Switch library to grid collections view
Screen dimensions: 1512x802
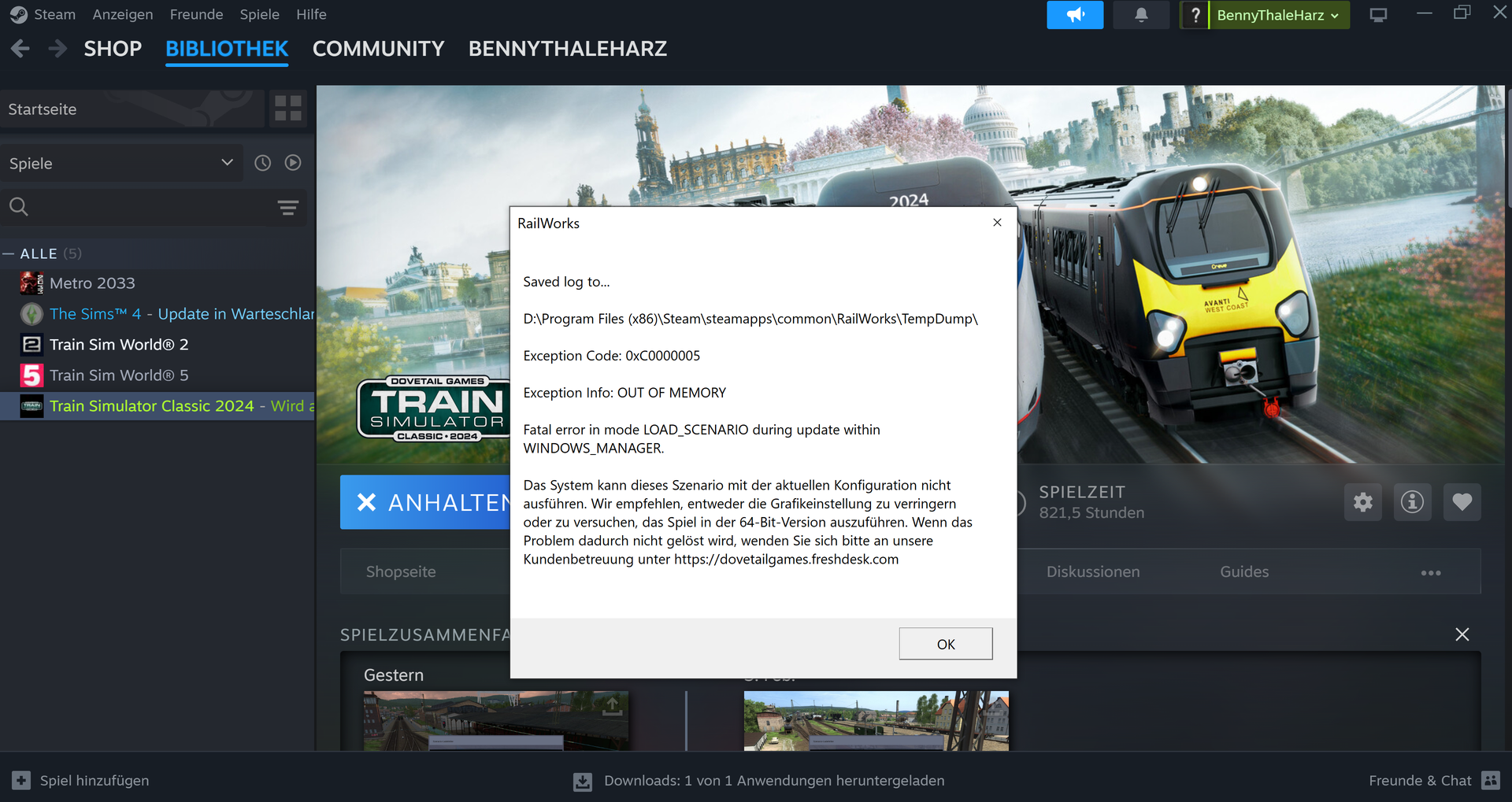tap(288, 109)
